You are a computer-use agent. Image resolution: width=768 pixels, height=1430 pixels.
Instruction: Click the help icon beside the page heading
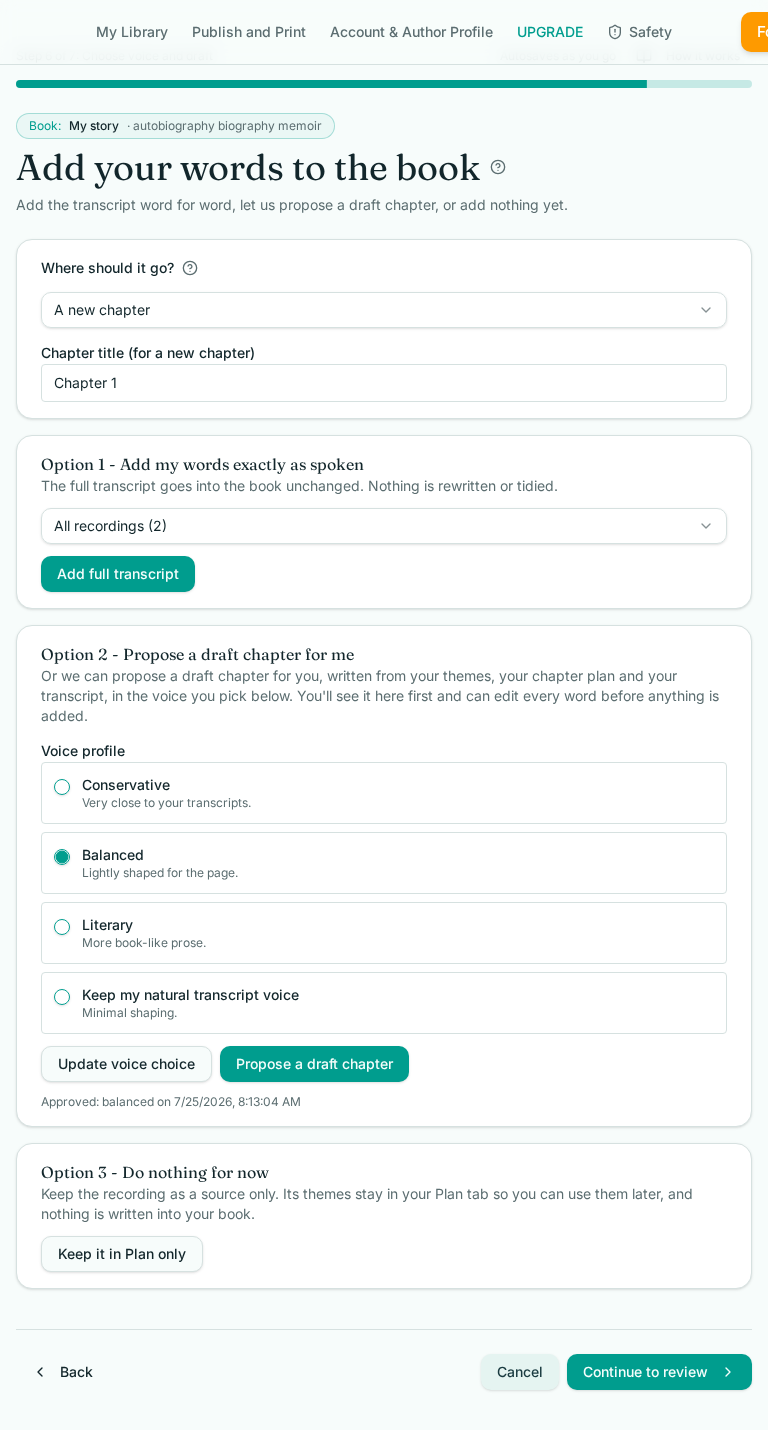coord(498,167)
